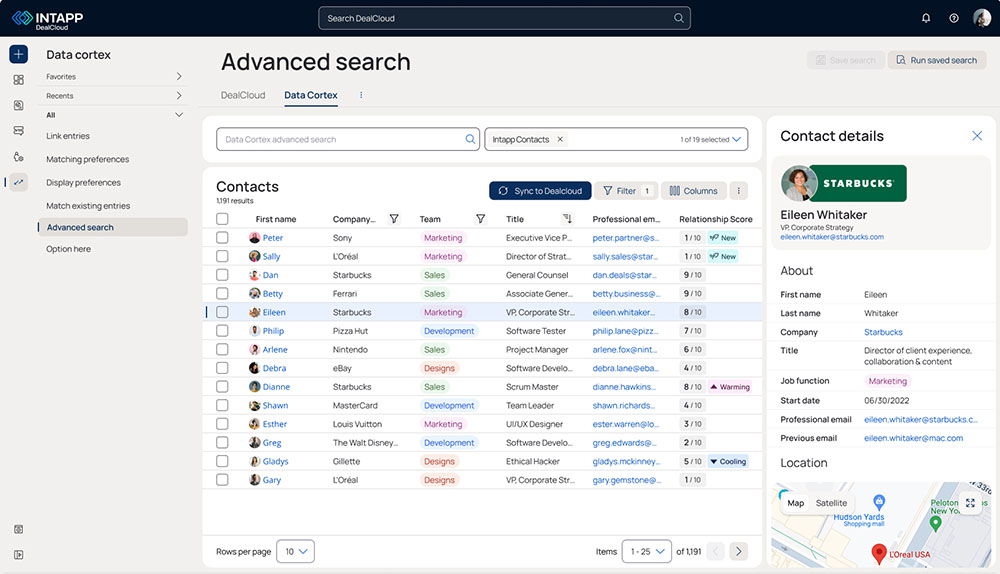Click the Save search button
1000x574 pixels.
[x=846, y=60]
